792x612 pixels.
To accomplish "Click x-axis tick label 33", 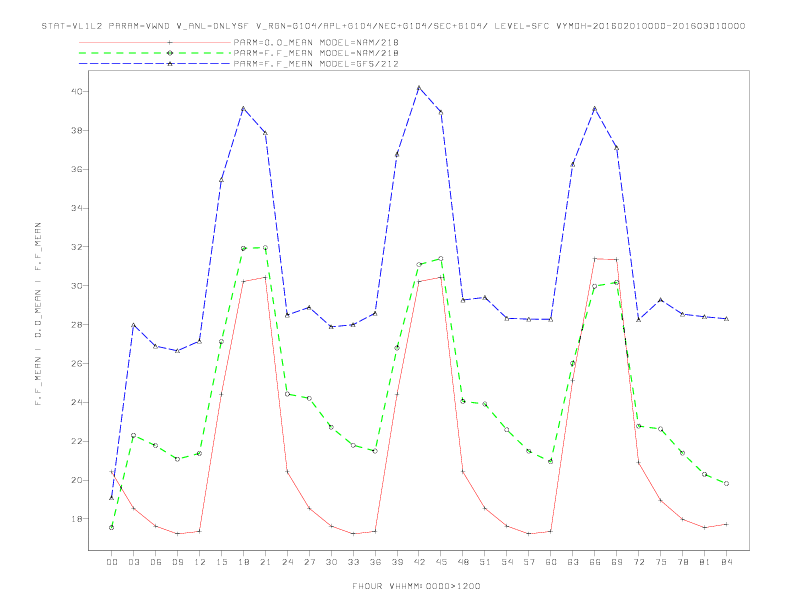I will (x=353, y=562).
